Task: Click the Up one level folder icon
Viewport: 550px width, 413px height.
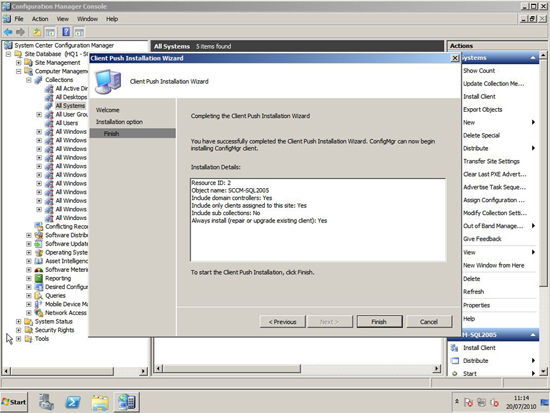Action: pyautogui.click(x=37, y=32)
